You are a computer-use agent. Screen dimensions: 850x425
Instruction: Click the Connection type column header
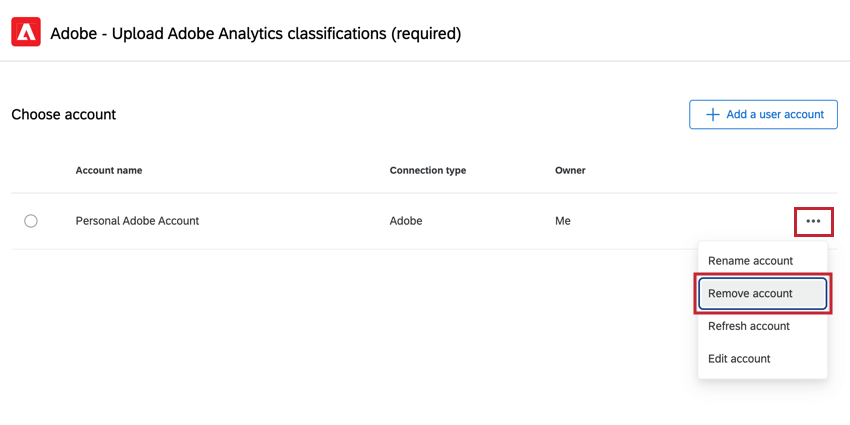pyautogui.click(x=428, y=170)
